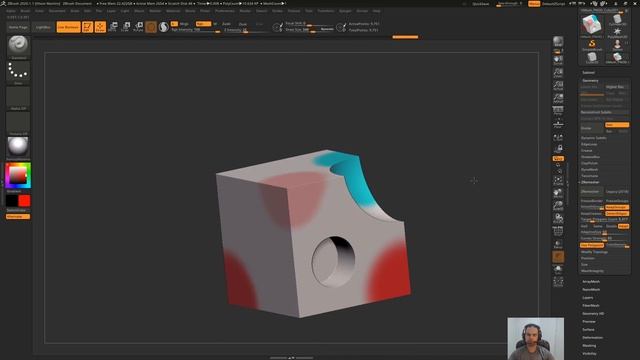Collapse the ZRemesher section header
This screenshot has width=640, height=360.
coord(590,182)
